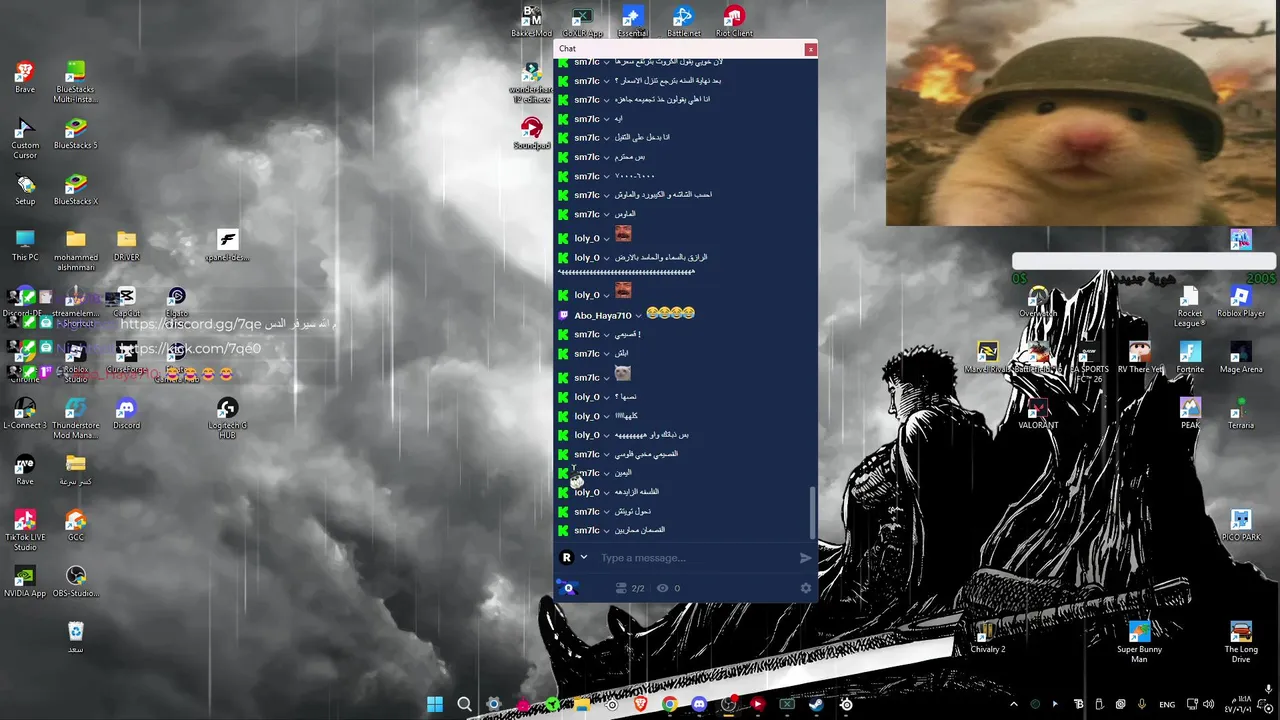Select the PEAK game shortcut
Screen dimensions: 1280x720
pyautogui.click(x=1190, y=413)
